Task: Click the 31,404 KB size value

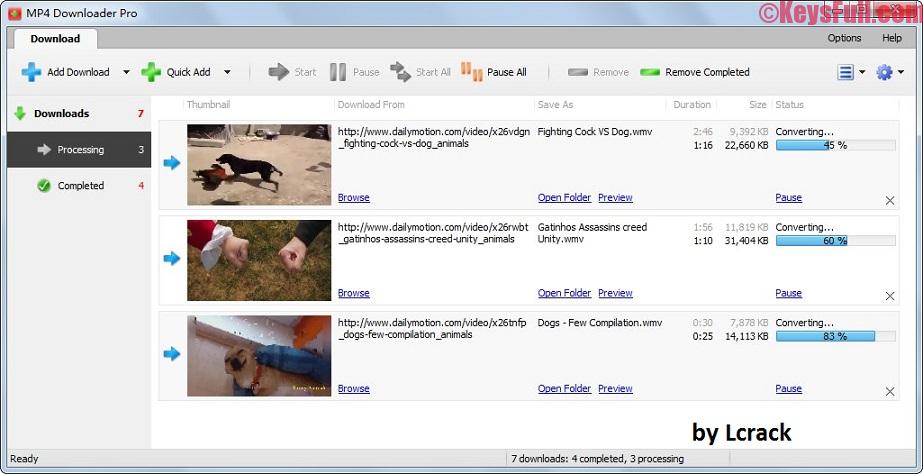Action: 746,241
